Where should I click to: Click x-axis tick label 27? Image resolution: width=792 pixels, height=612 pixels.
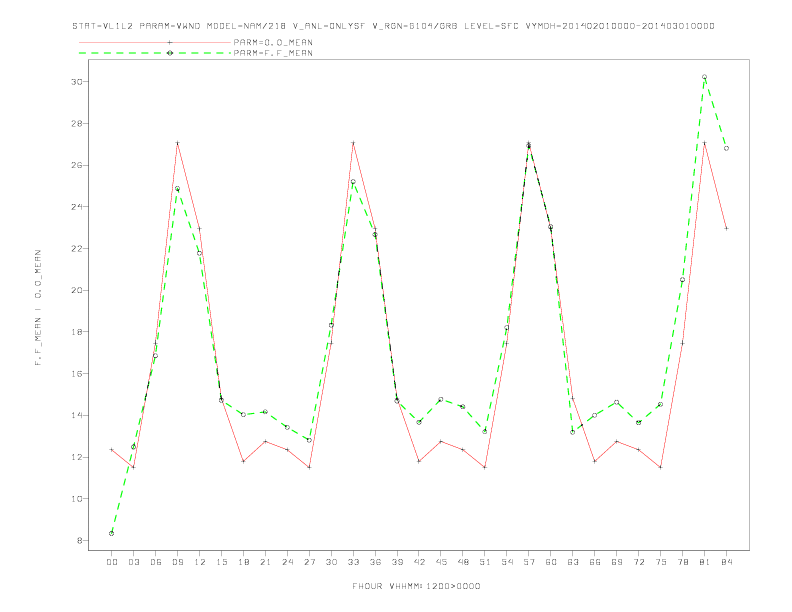click(309, 562)
